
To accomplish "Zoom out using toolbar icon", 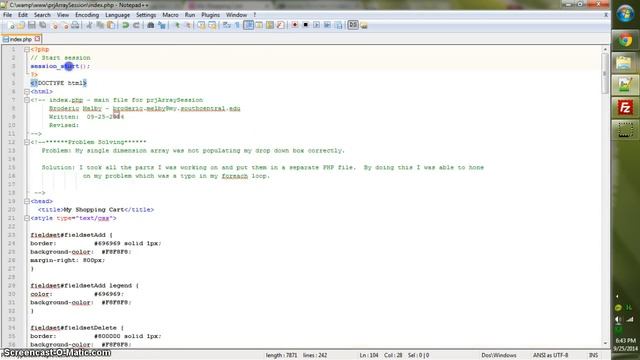I will [188, 25].
